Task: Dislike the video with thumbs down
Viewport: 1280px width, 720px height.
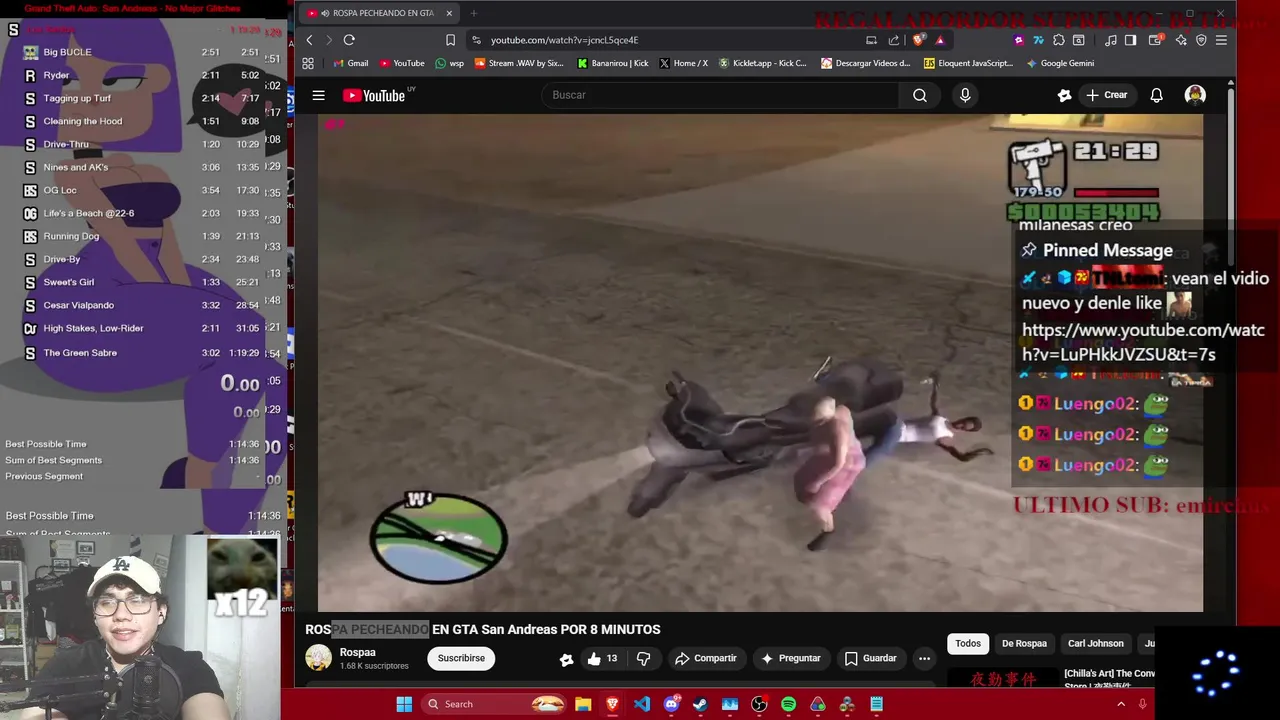Action: pos(643,658)
